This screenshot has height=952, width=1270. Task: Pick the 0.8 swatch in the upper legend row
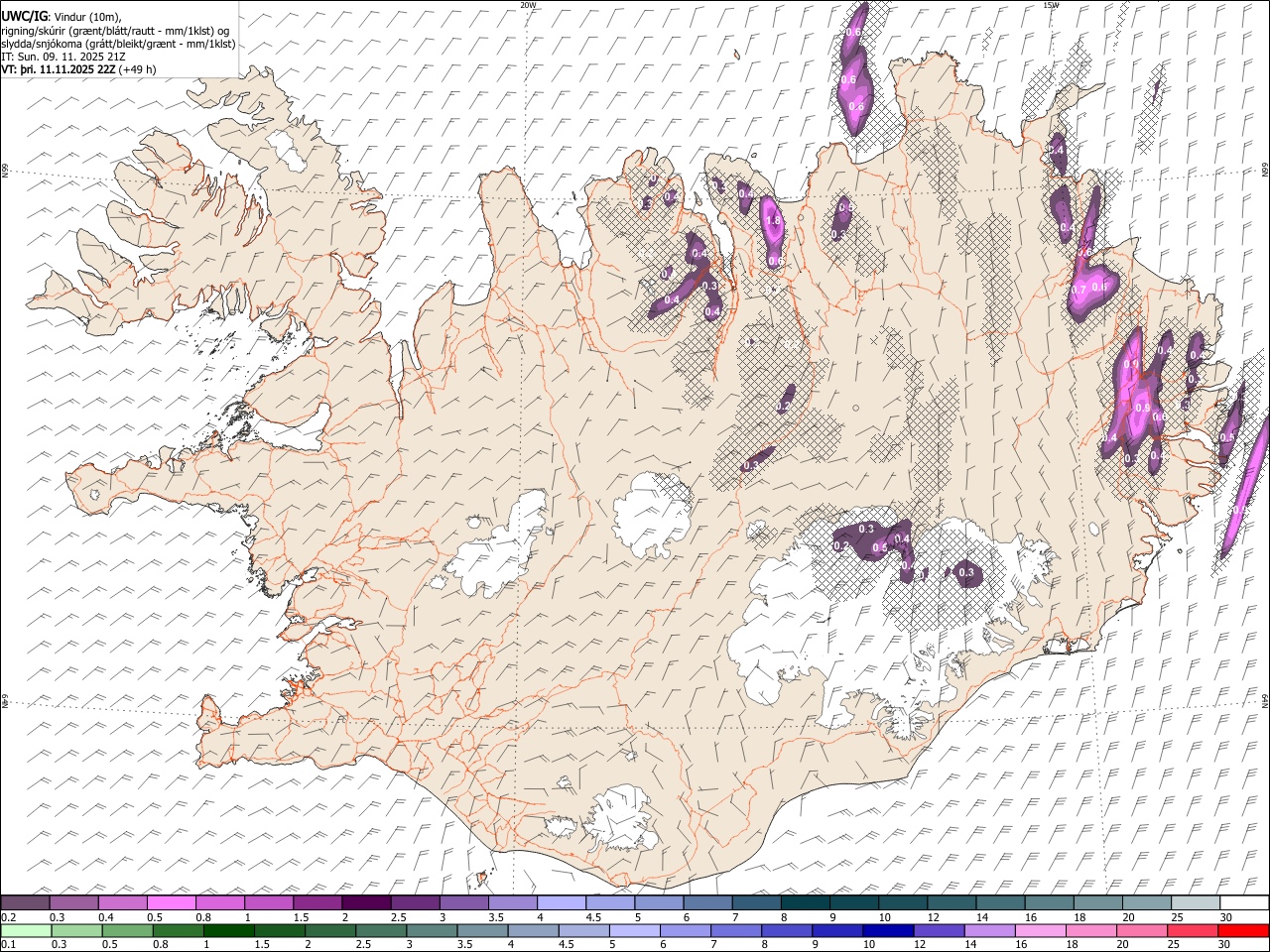pyautogui.click(x=219, y=902)
